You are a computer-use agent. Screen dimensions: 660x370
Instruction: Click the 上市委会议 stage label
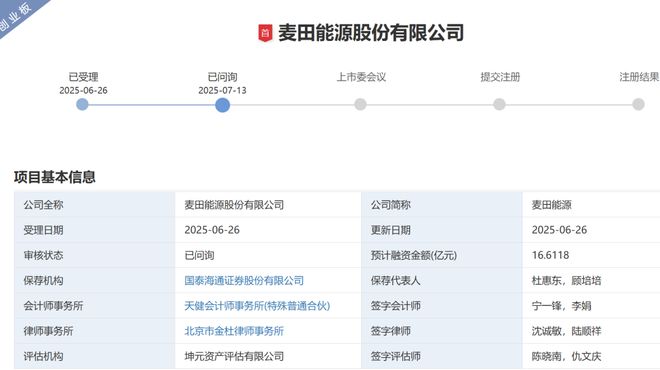coord(361,77)
